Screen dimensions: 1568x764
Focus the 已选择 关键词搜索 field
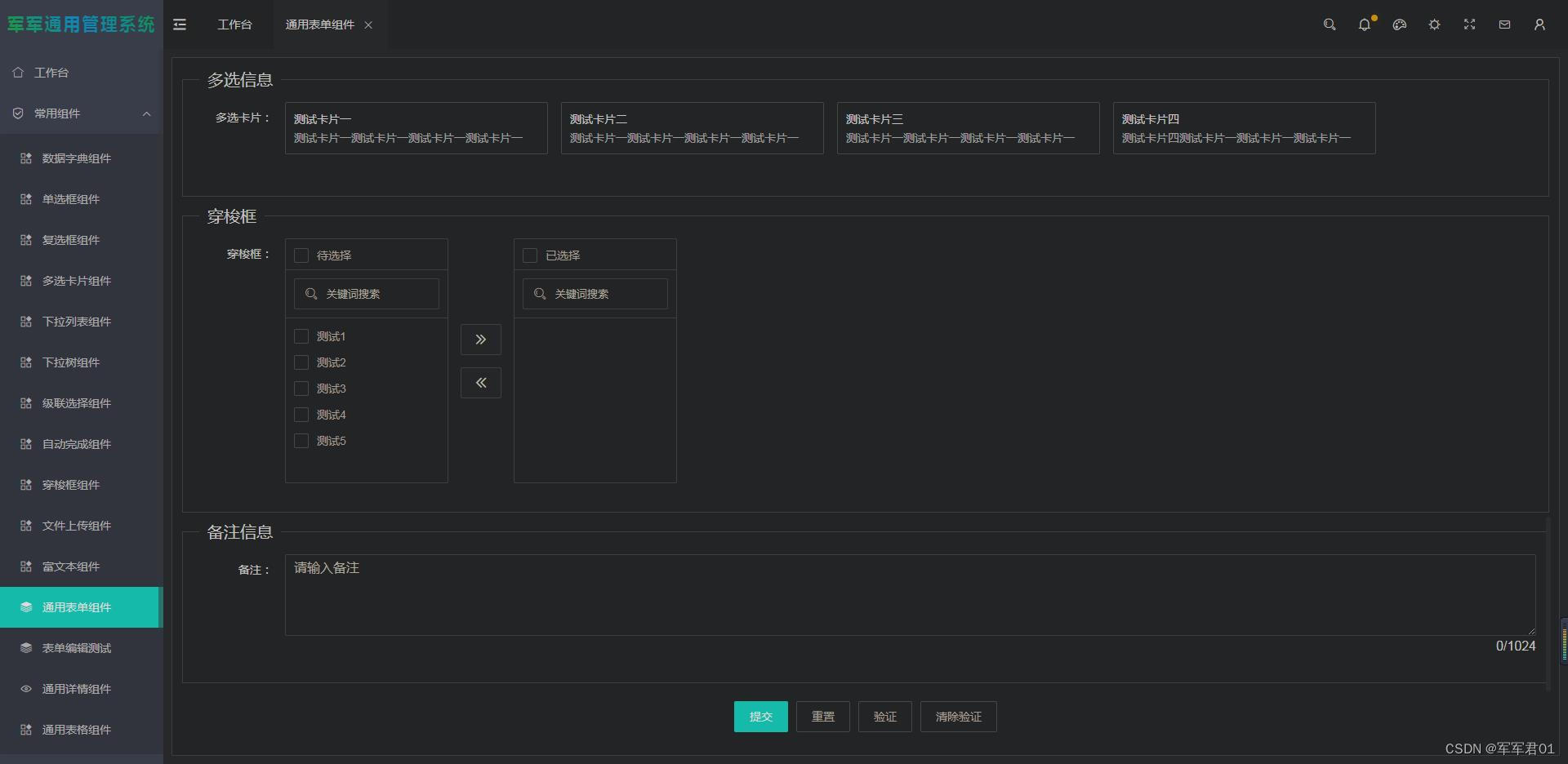(595, 294)
